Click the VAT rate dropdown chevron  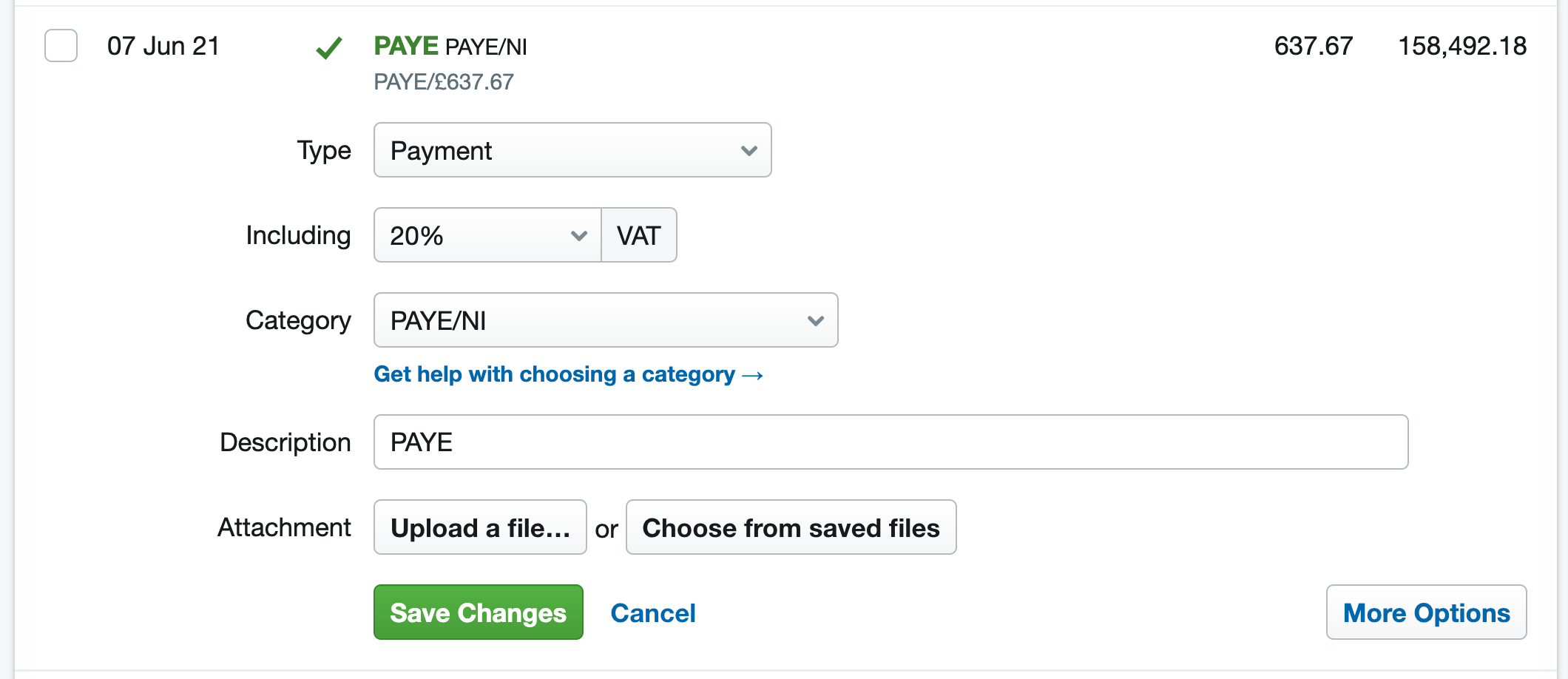578,235
